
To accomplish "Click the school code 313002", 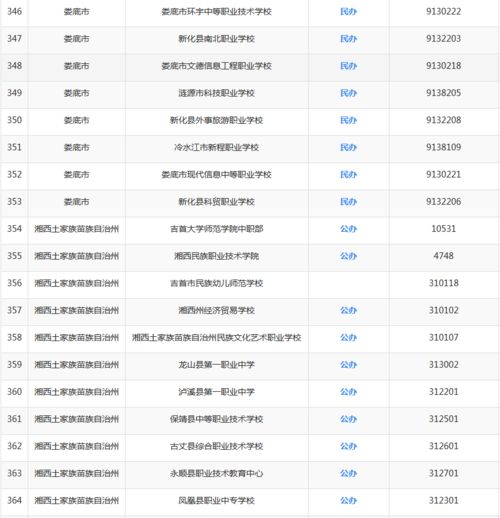I will (443, 365).
